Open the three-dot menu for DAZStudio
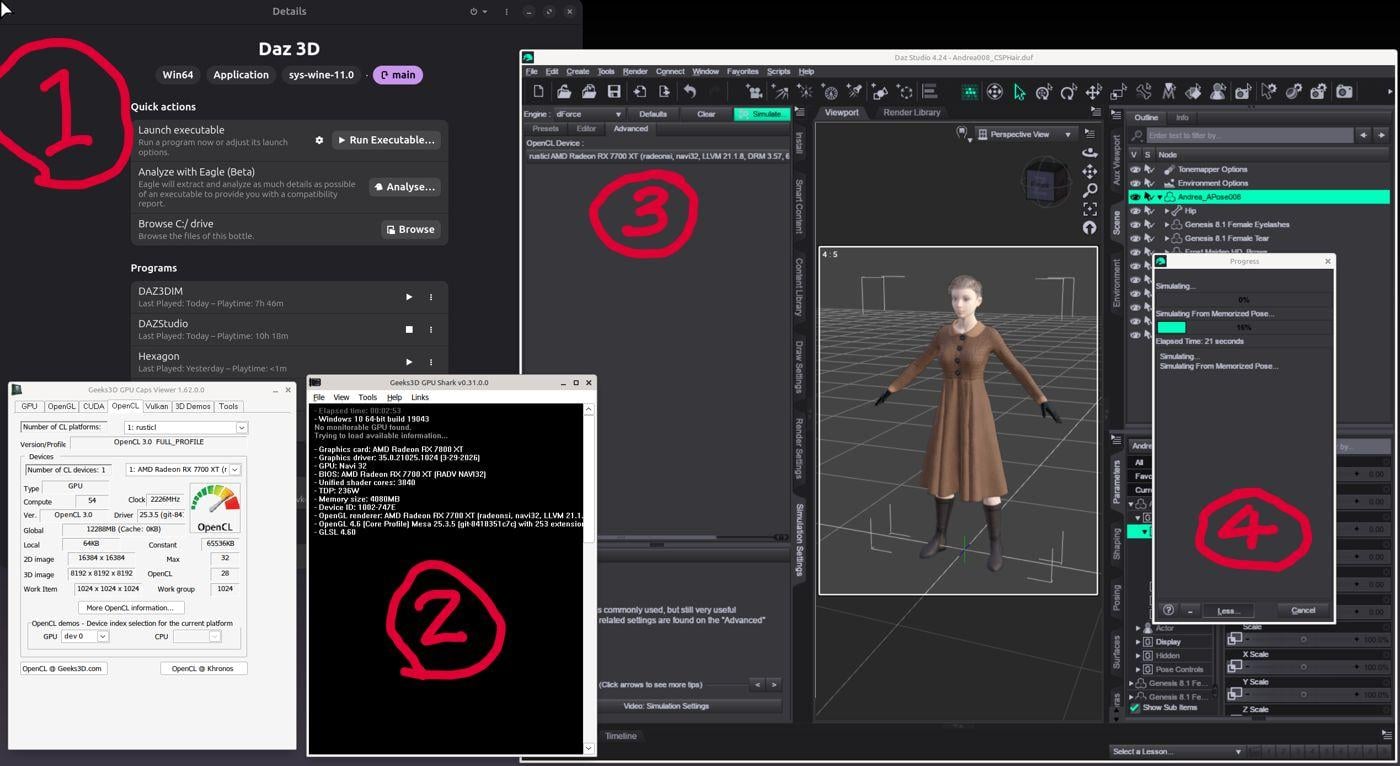 tap(431, 329)
